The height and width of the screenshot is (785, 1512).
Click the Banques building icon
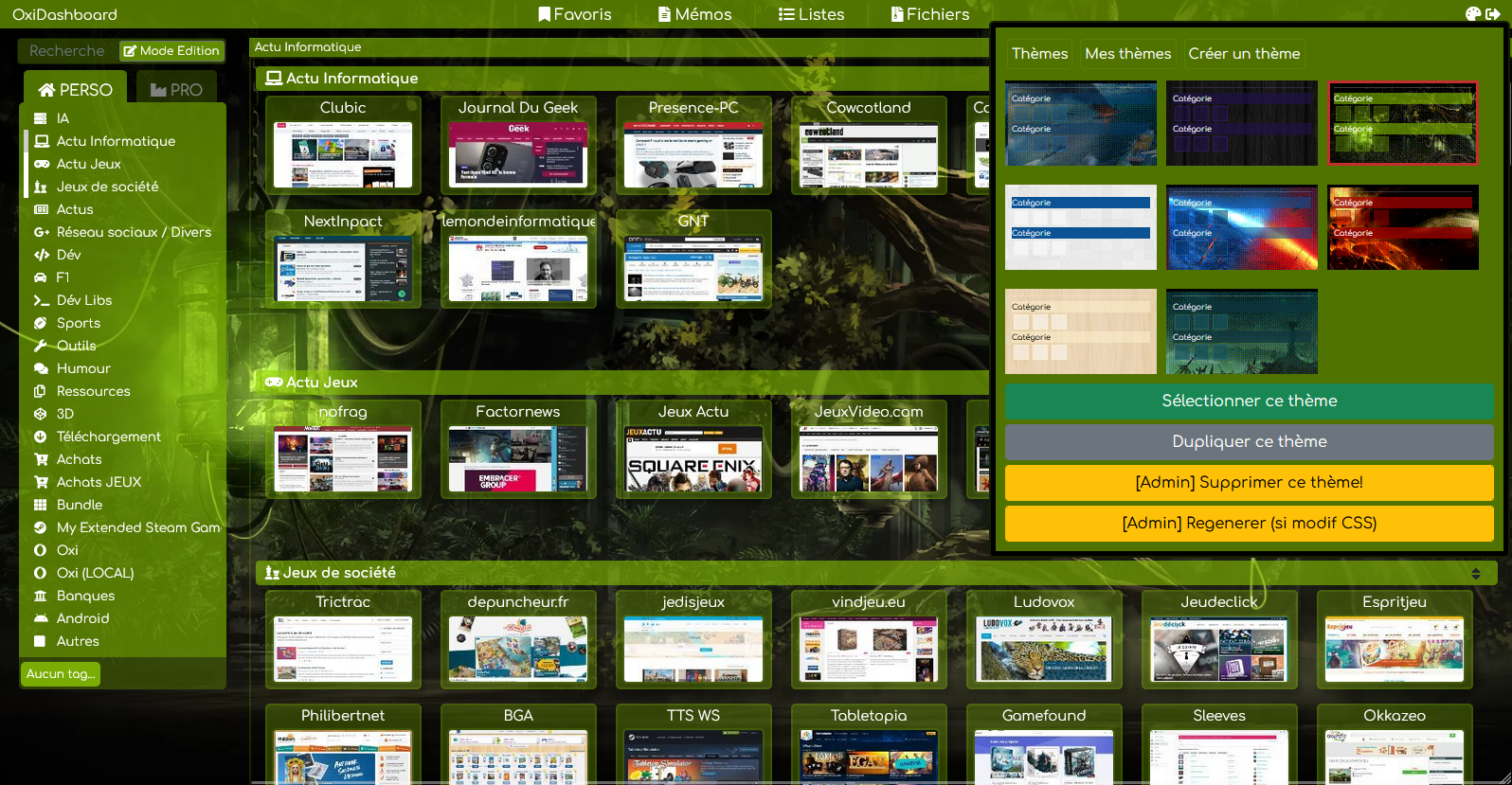pyautogui.click(x=41, y=596)
